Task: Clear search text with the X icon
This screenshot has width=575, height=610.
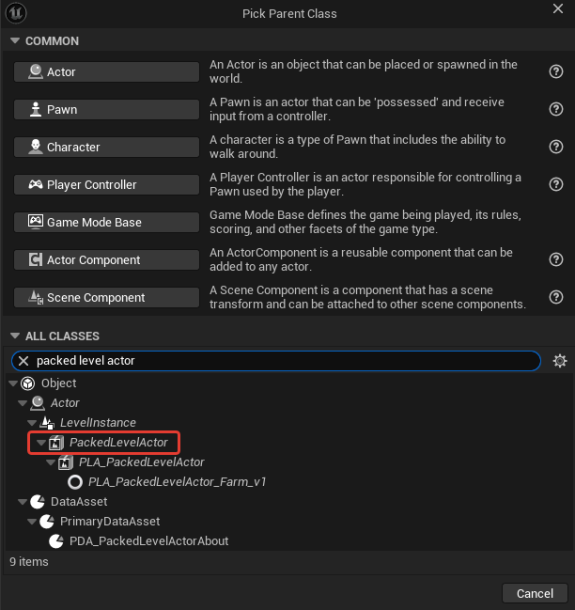Action: click(x=23, y=361)
